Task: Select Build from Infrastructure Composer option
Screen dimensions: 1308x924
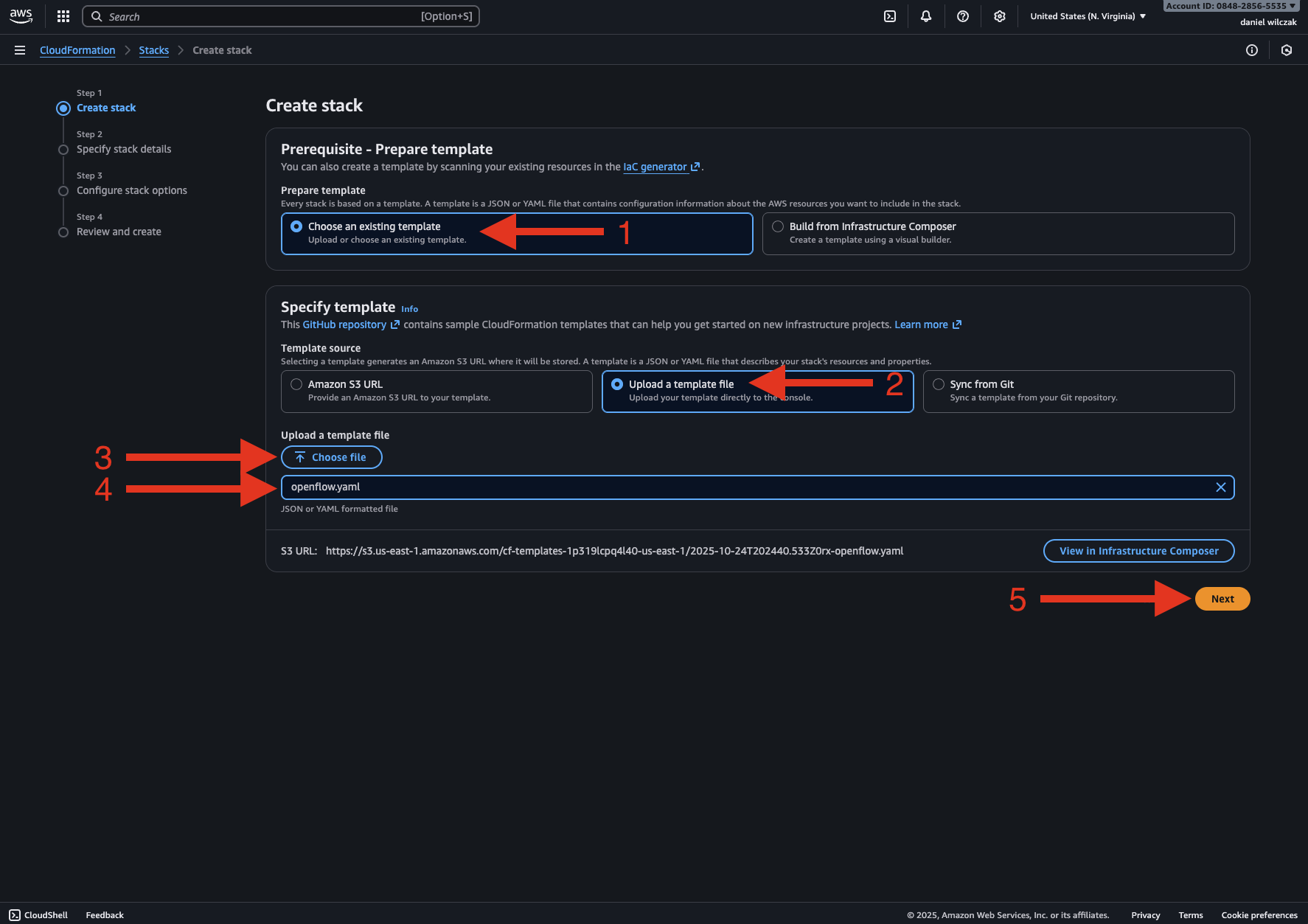Action: 778,227
